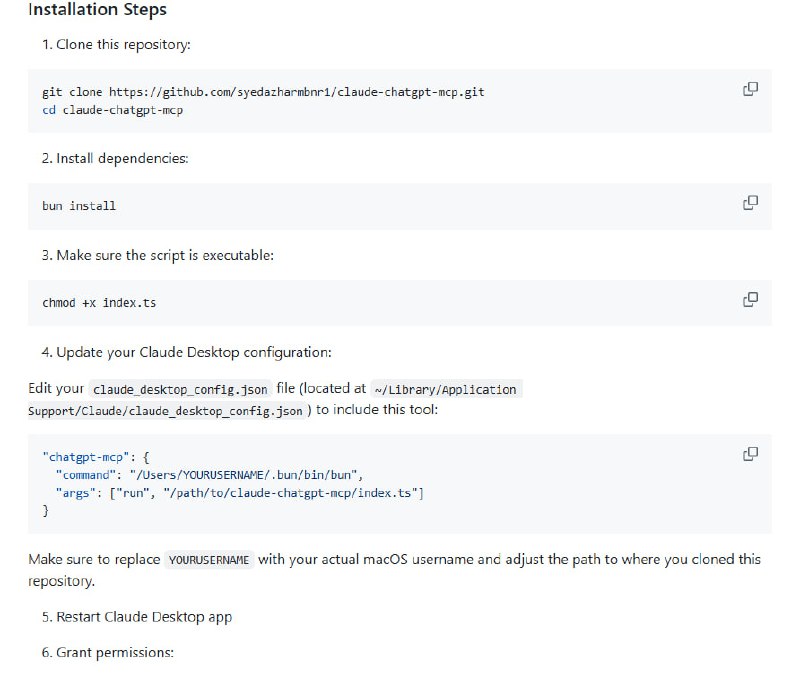Image resolution: width=800 pixels, height=678 pixels.
Task: Copy the git clone command block
Action: tap(748, 89)
